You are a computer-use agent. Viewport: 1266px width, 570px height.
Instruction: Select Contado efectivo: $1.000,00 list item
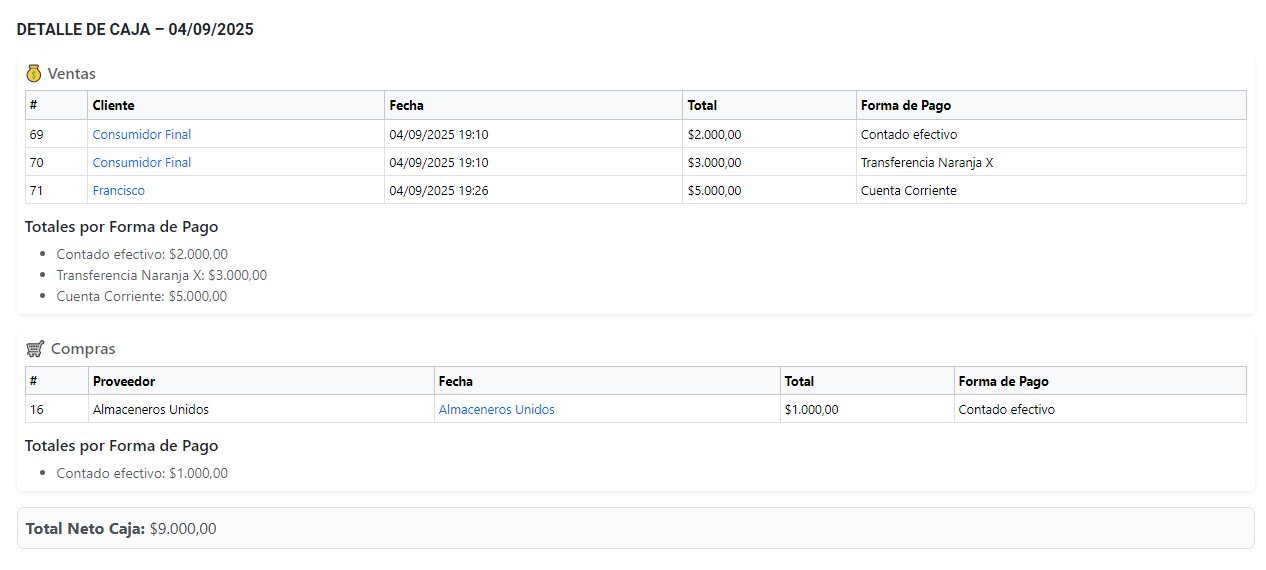point(141,473)
